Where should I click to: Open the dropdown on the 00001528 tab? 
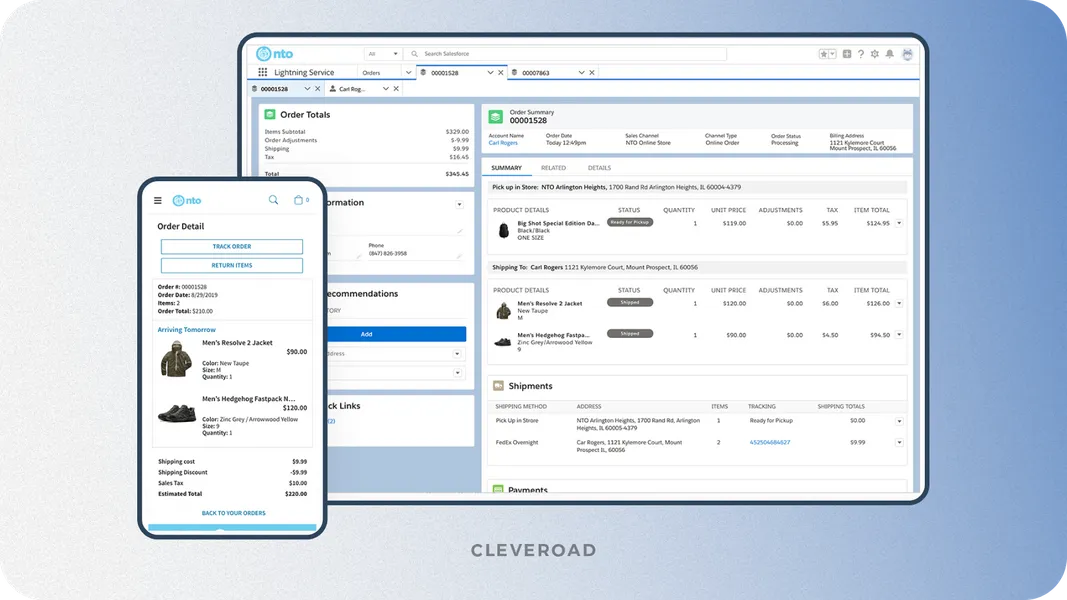coord(489,72)
